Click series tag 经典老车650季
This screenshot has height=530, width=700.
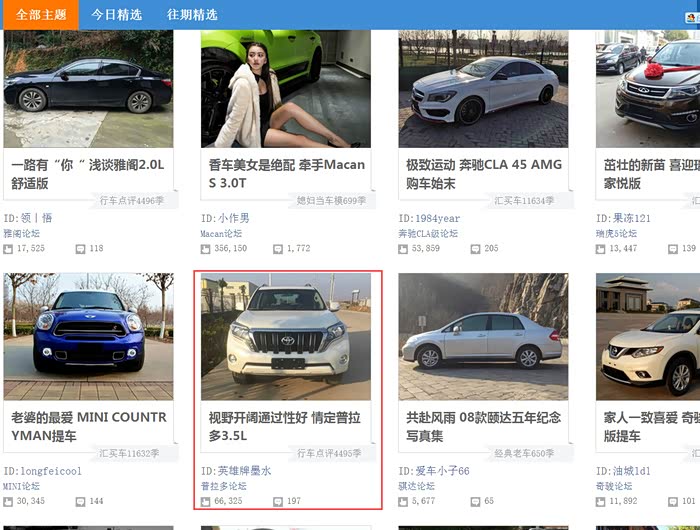point(524,454)
